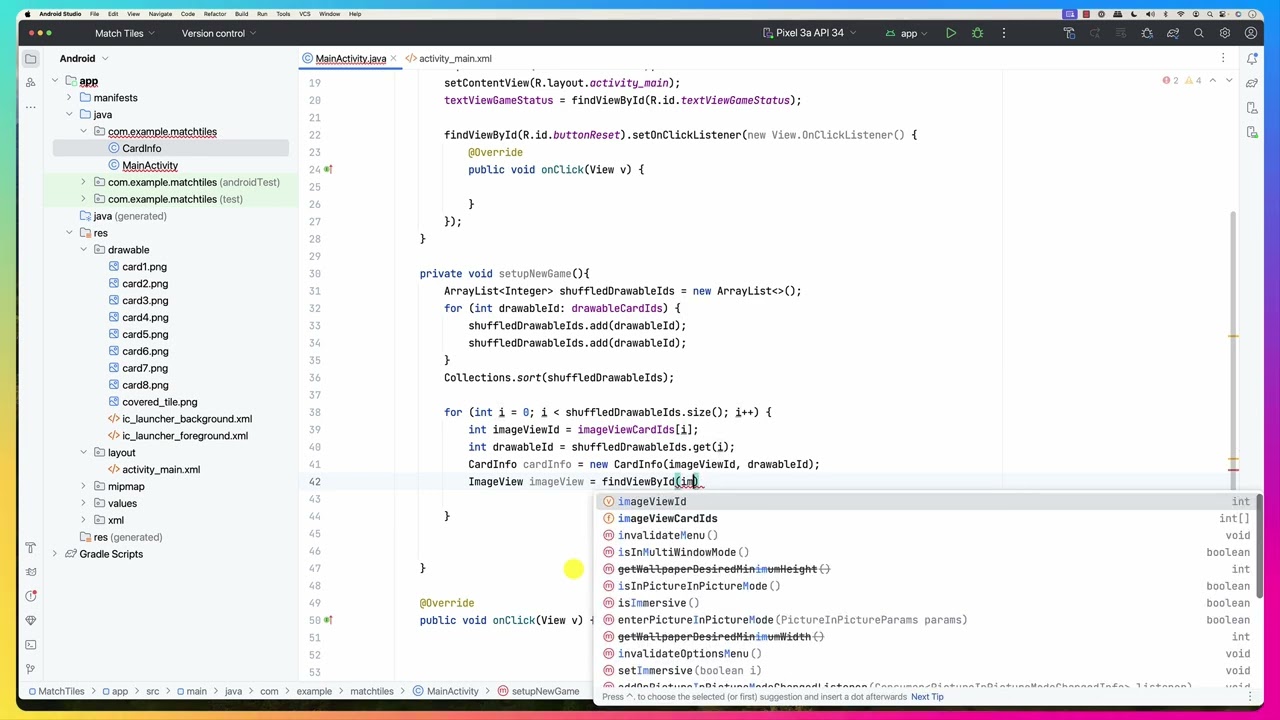Screen dimensions: 1280x720
Task: Expand the values folder
Action: click(x=84, y=503)
